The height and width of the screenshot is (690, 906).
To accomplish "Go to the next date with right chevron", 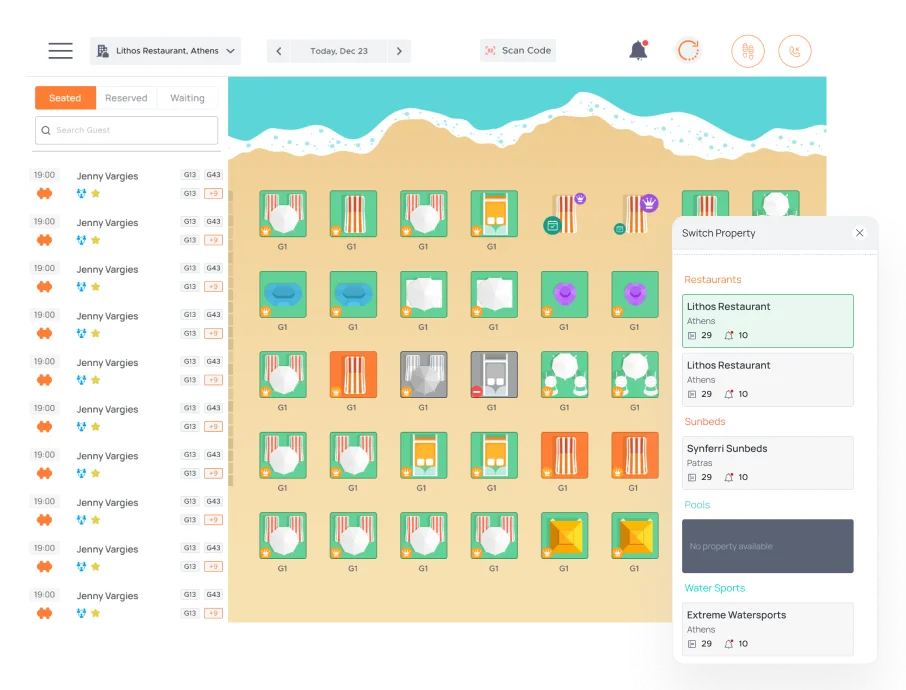I will pyautogui.click(x=399, y=51).
